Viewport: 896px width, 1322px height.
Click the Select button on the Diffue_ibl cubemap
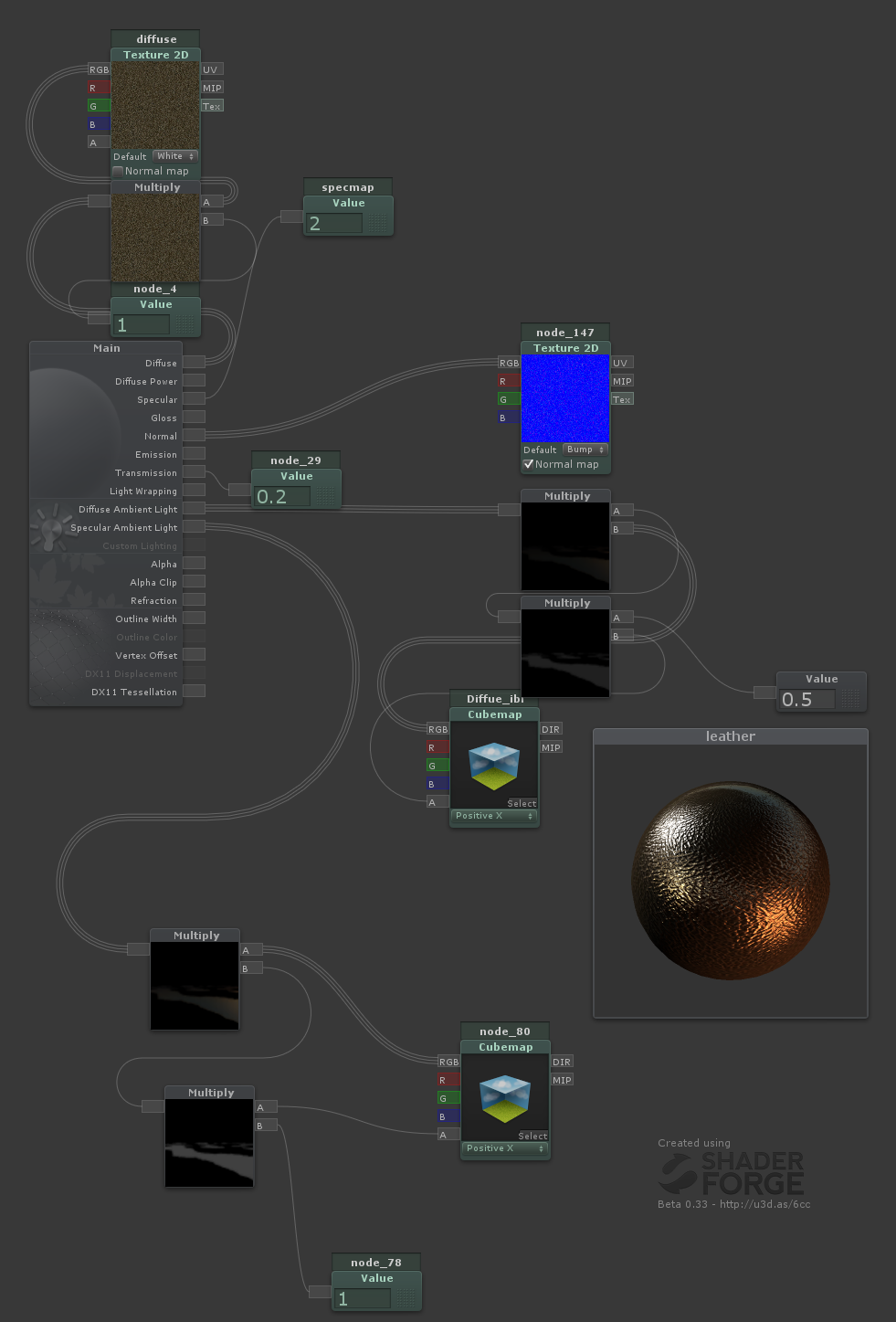(x=522, y=803)
